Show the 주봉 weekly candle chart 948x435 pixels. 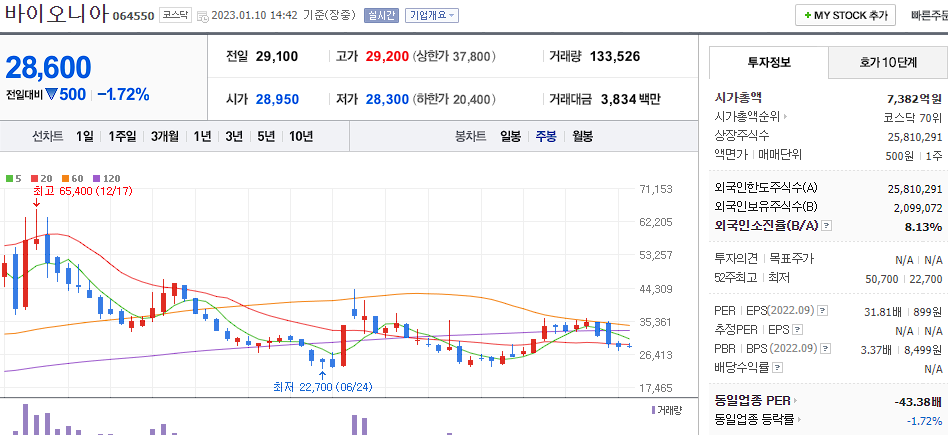coord(546,137)
